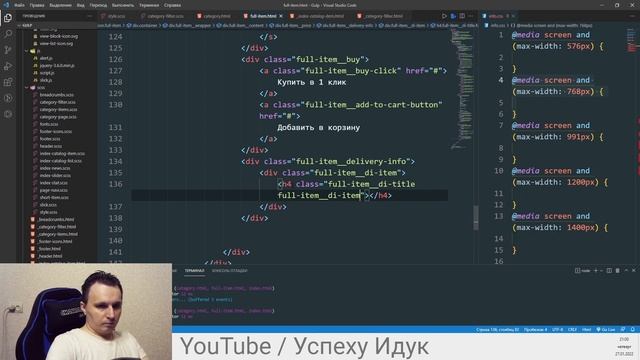
Task: Open the explorer panel more actions menu
Action: [x=90, y=16]
